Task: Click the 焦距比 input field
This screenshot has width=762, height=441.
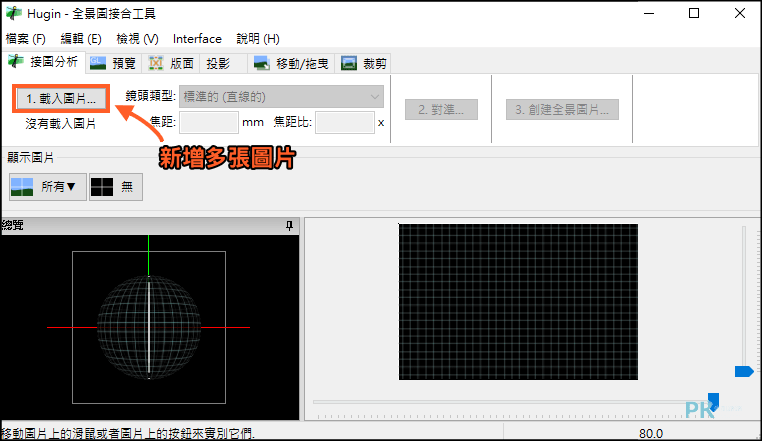Action: (x=345, y=123)
